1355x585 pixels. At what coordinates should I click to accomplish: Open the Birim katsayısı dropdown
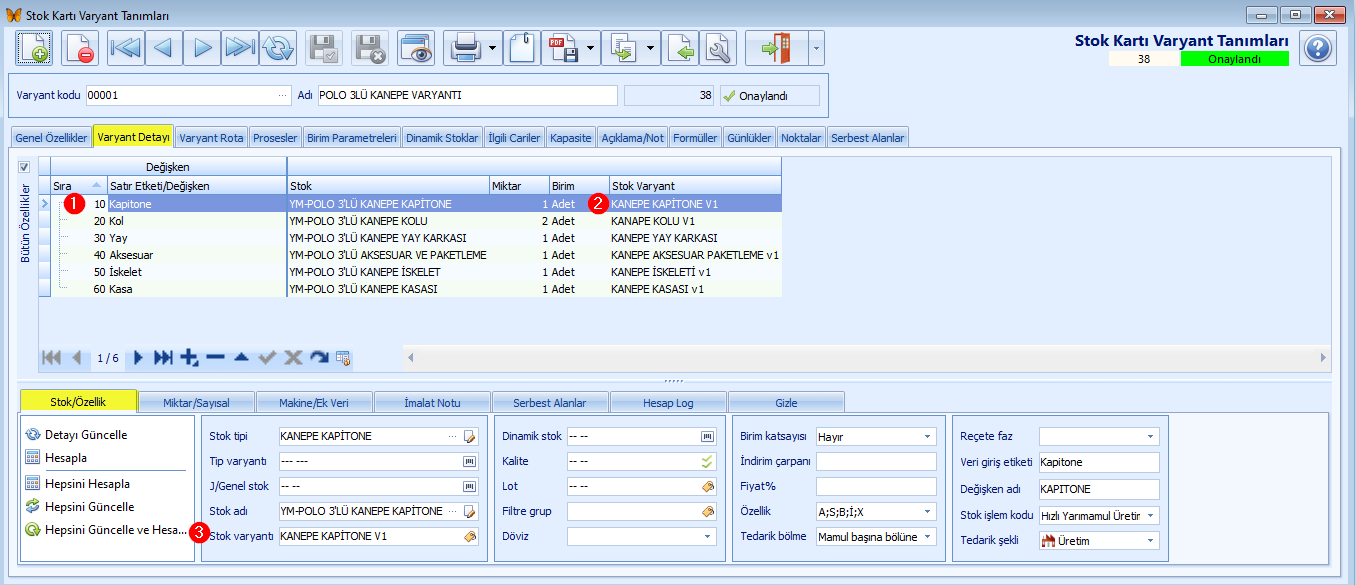[x=927, y=436]
